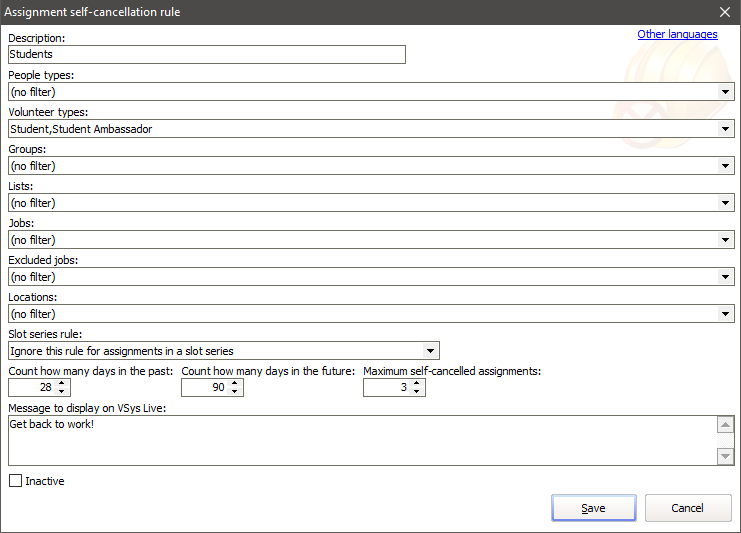
Task: Close the Assignment self-cancellation rule dialog
Action: pyautogui.click(x=725, y=12)
